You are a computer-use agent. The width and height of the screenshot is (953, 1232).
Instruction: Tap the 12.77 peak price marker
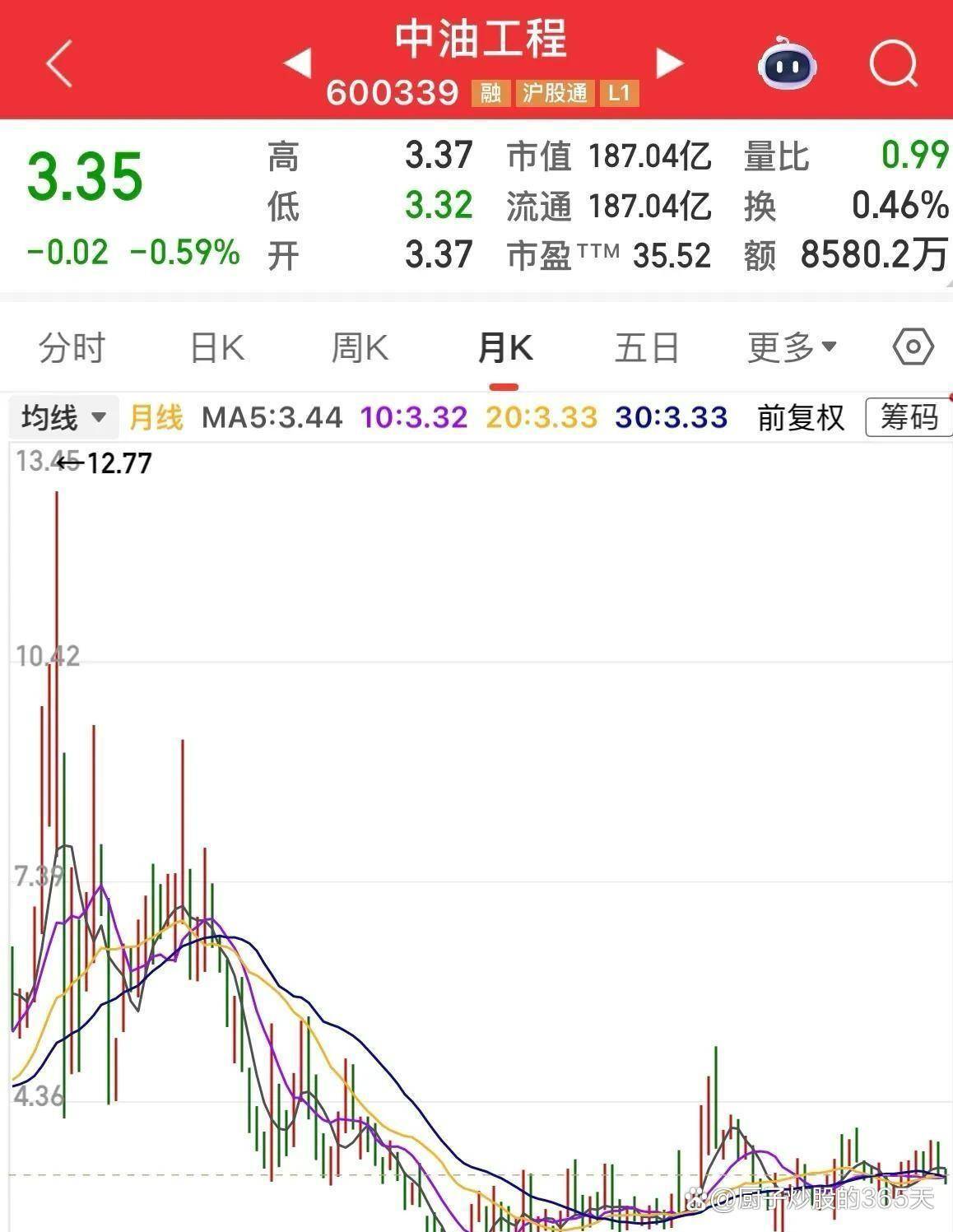[119, 463]
